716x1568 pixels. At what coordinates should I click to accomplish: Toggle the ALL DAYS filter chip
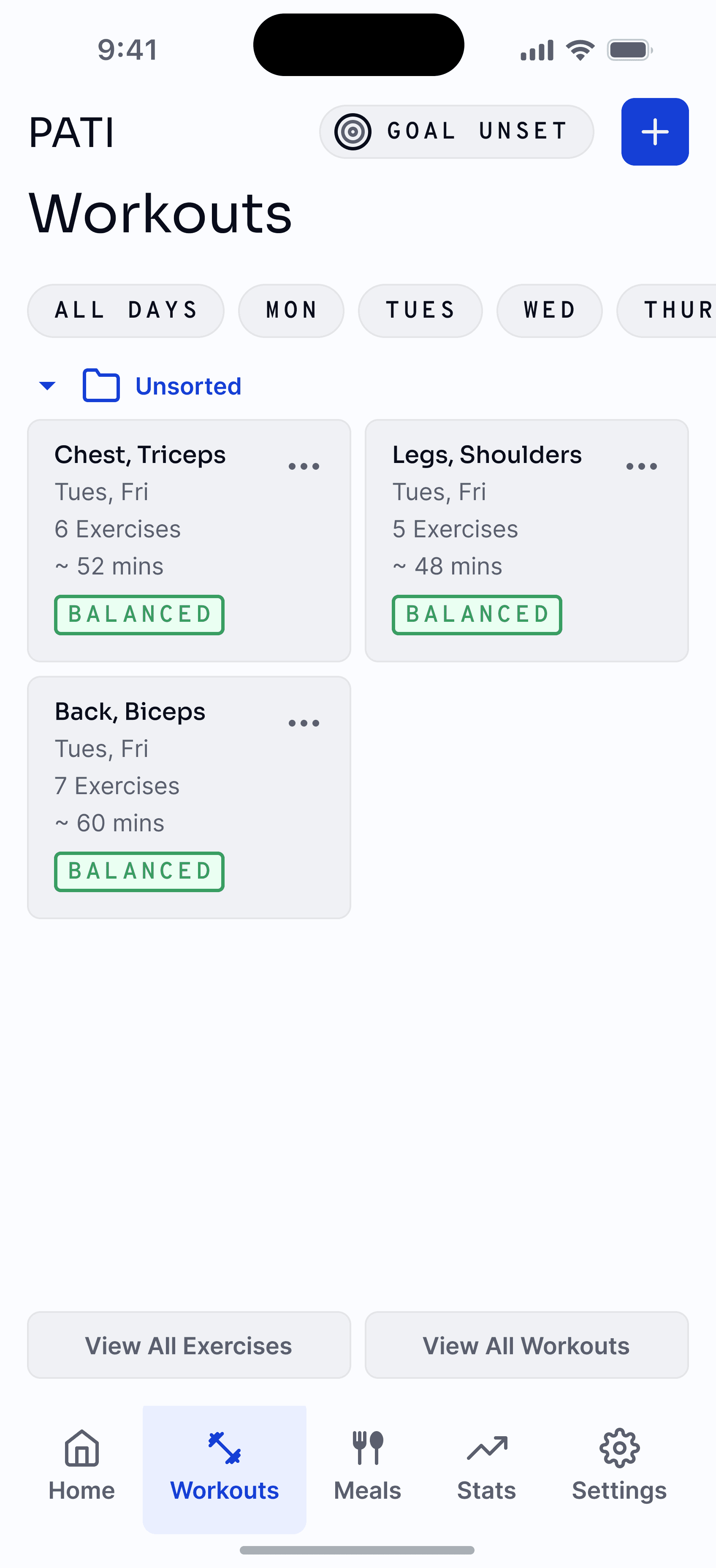coord(126,310)
